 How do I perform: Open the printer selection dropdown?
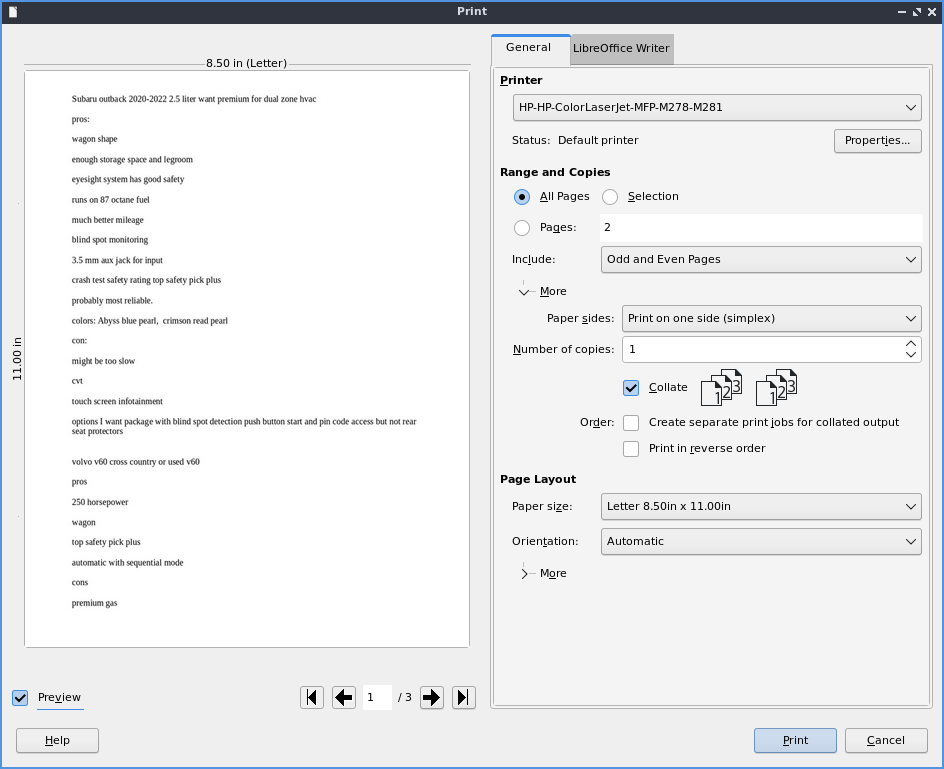pos(715,107)
